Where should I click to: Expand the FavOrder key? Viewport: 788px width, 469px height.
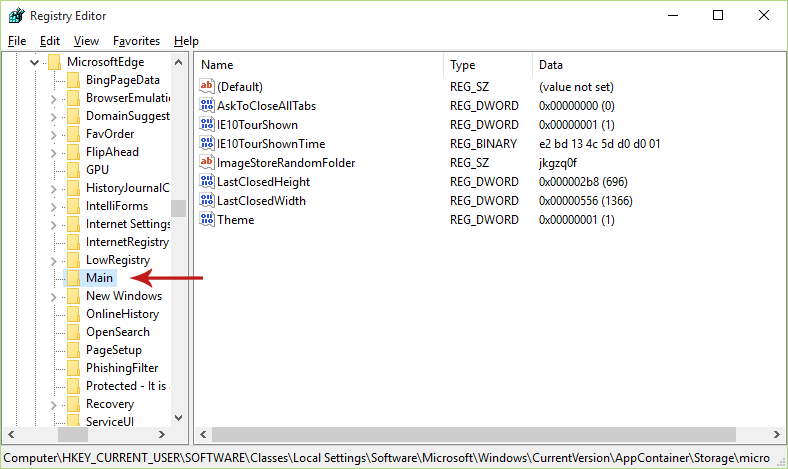[x=53, y=135]
